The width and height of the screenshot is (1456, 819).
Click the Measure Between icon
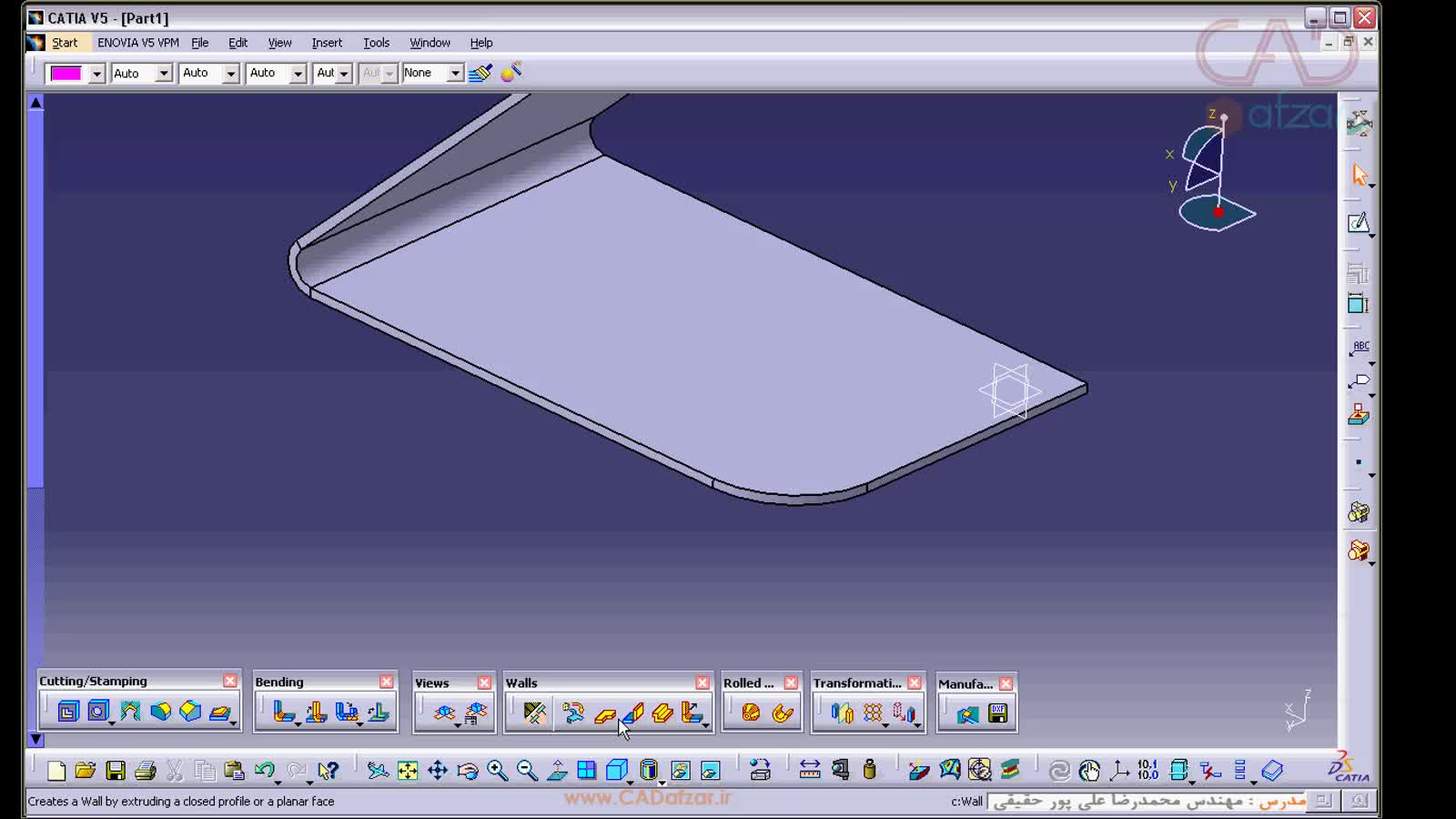[x=809, y=771]
